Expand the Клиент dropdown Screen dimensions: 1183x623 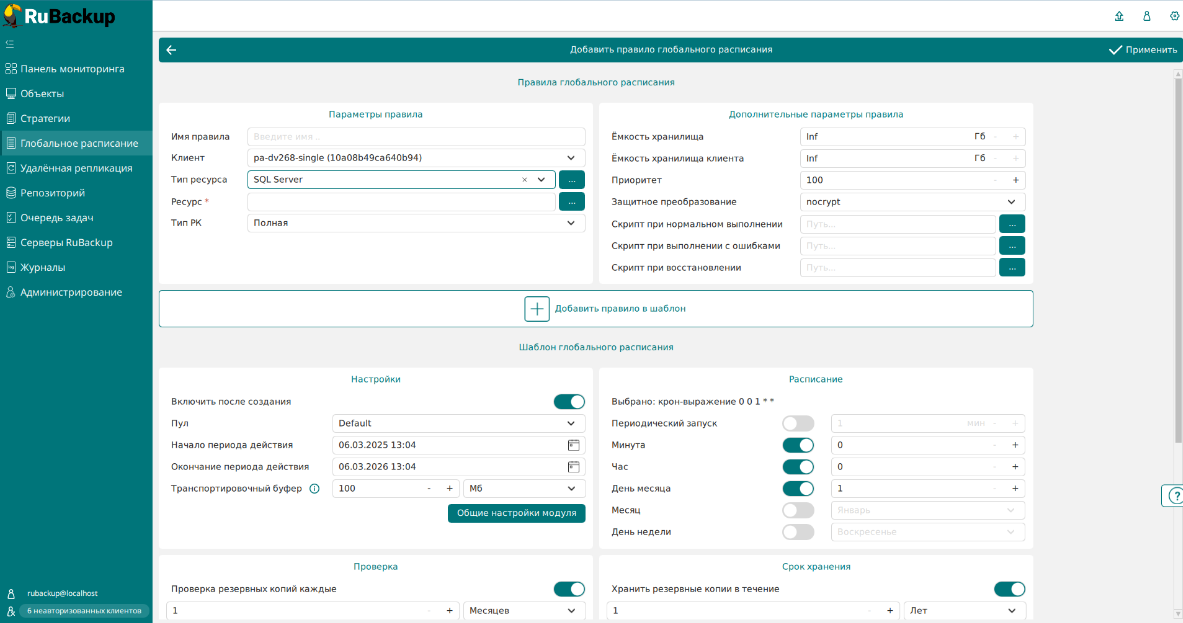[570, 158]
